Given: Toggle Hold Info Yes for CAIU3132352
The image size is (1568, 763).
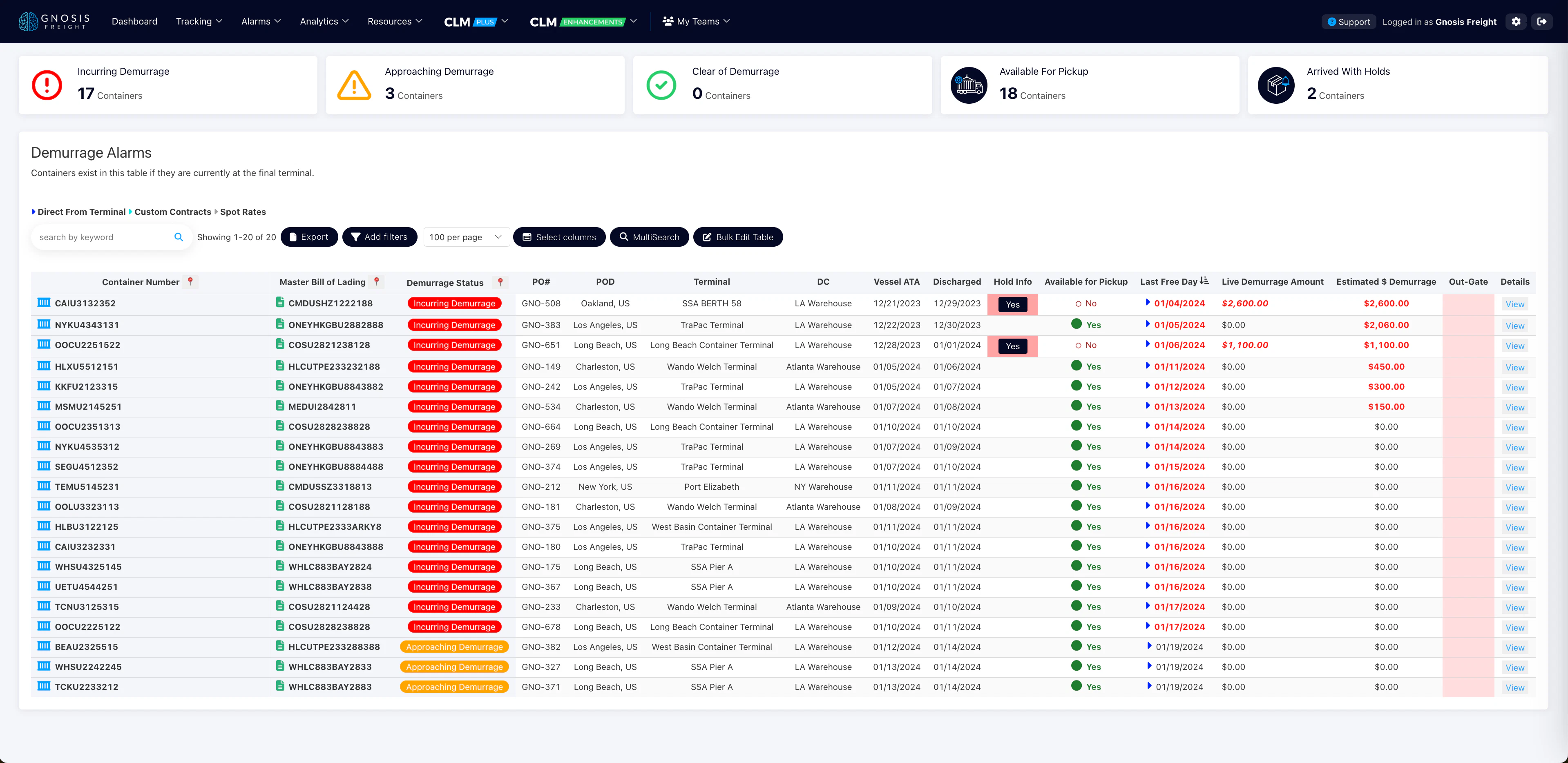Looking at the screenshot, I should [1012, 304].
